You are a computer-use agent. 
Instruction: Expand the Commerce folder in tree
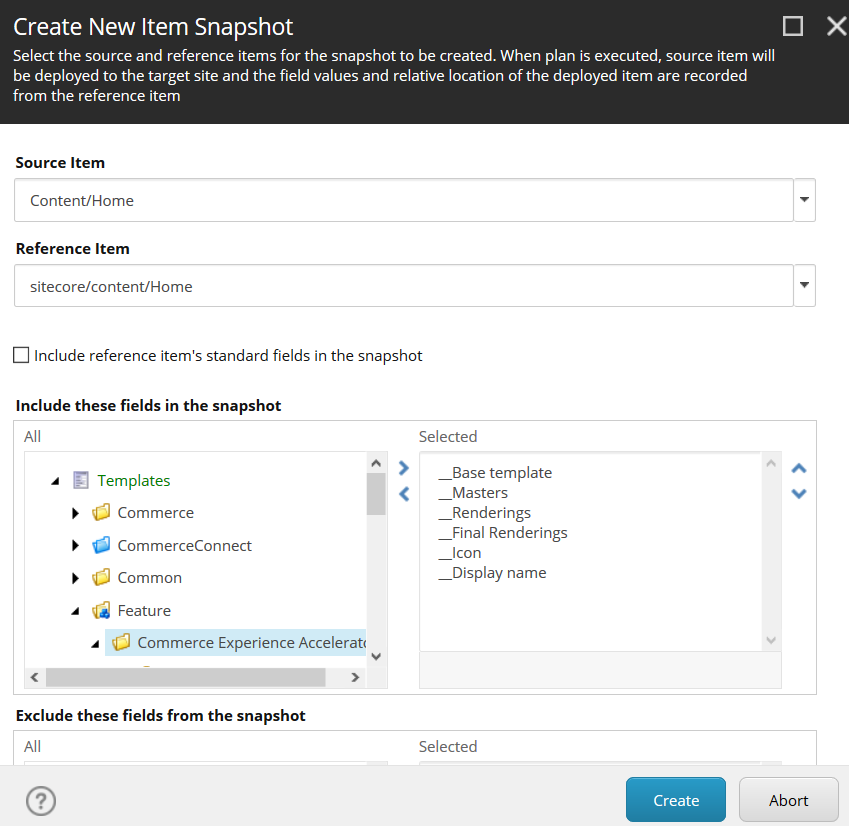tap(76, 513)
